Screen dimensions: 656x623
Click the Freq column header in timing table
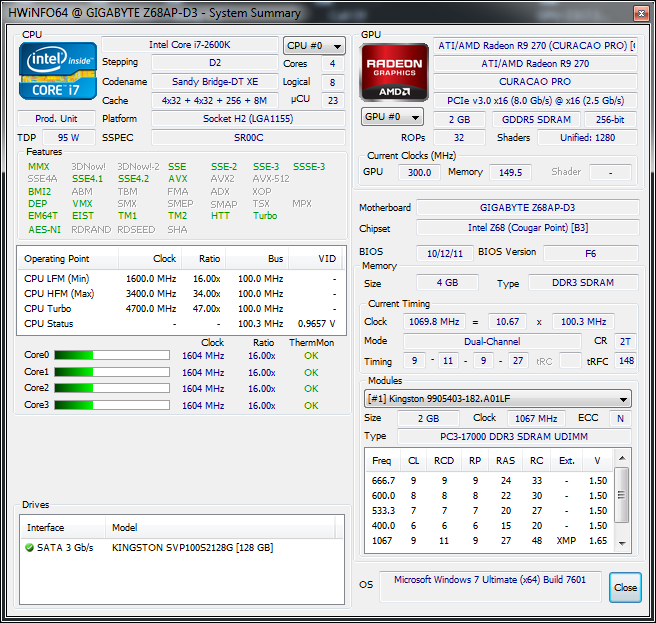(x=383, y=461)
